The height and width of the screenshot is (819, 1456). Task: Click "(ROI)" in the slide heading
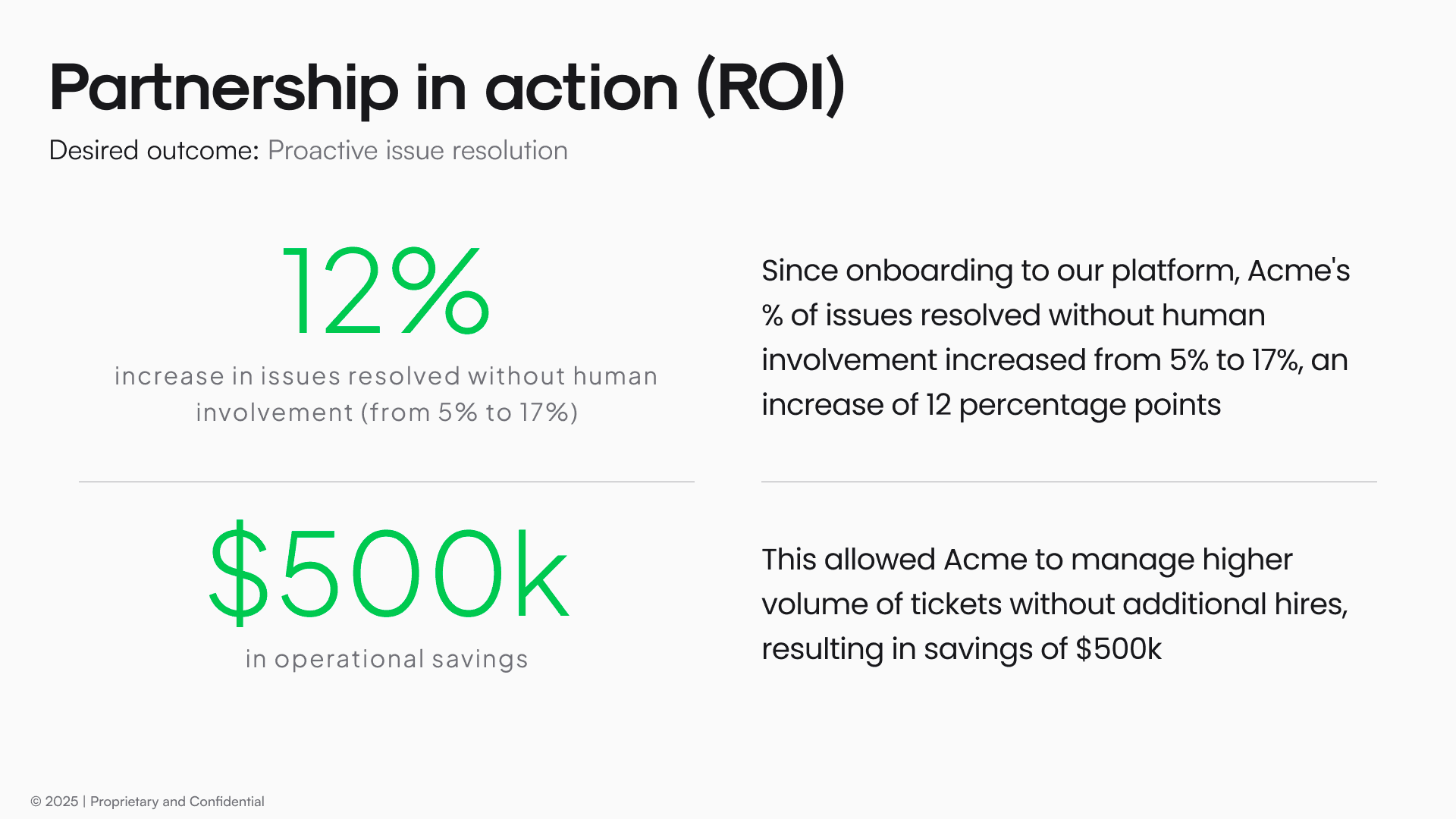(x=770, y=88)
